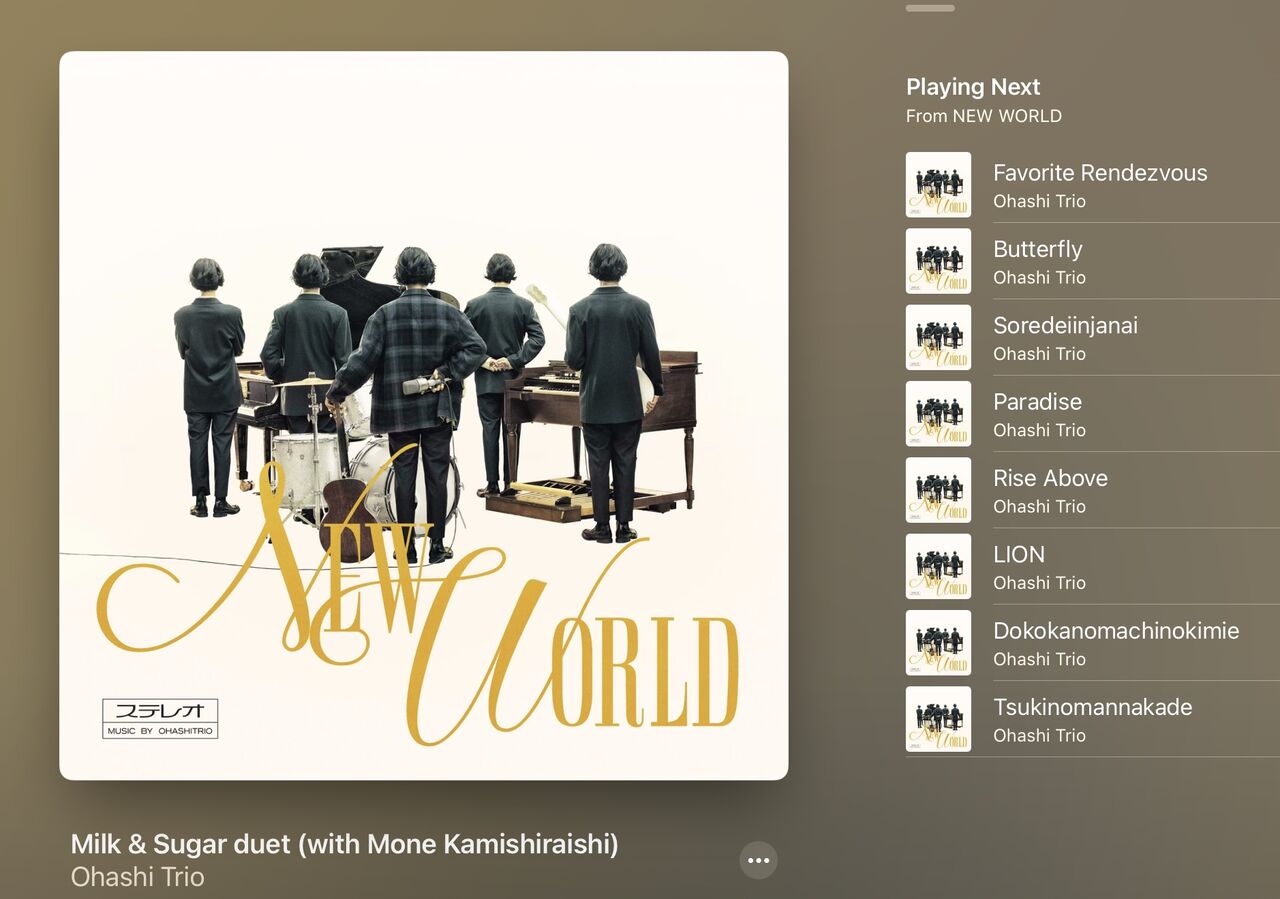
Task: Select the LION album thumbnail
Action: point(938,566)
